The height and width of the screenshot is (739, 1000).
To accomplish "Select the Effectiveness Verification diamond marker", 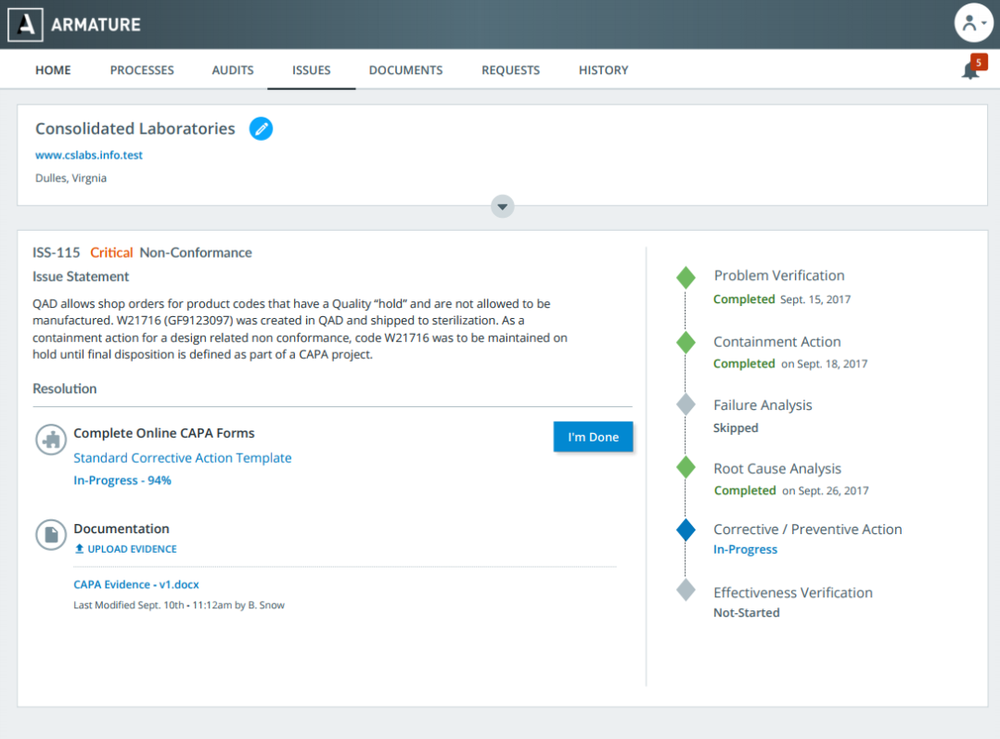I will tap(685, 590).
